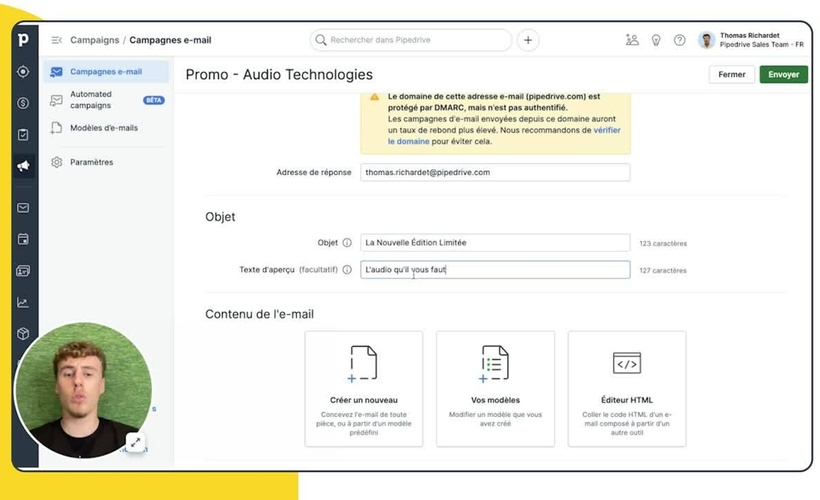
Task: Open Deals dollar icon in sidebar
Action: coord(23,103)
